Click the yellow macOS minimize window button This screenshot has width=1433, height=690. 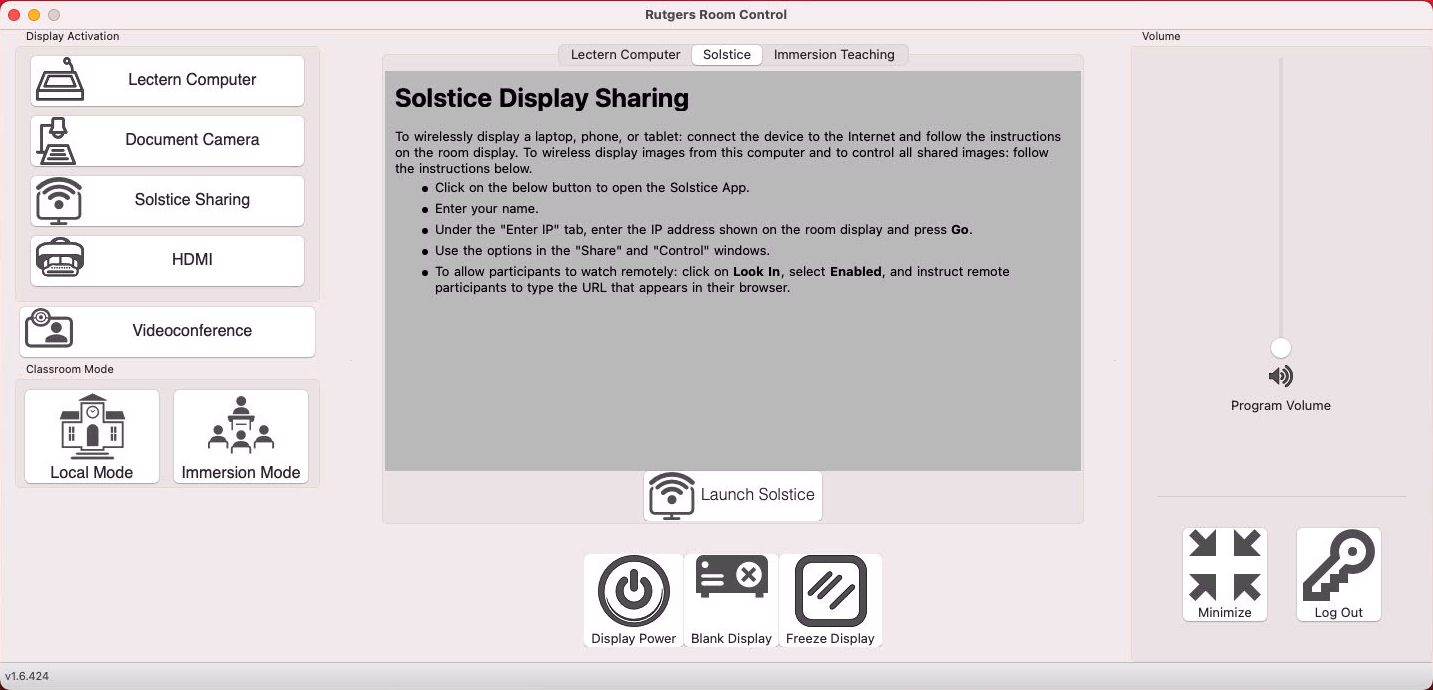(34, 15)
